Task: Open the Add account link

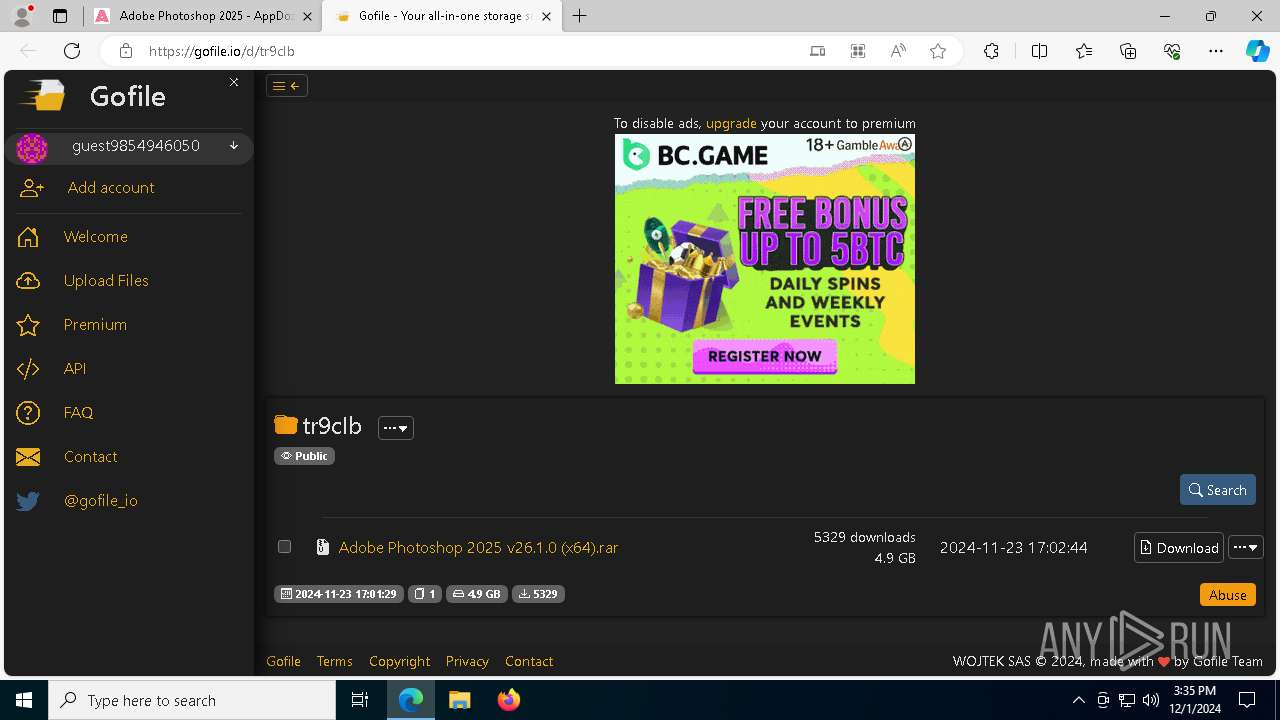Action: [x=111, y=188]
